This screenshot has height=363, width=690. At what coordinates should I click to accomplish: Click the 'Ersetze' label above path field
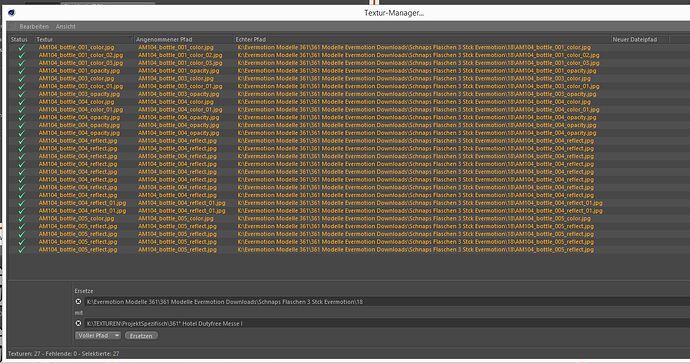pos(84,291)
